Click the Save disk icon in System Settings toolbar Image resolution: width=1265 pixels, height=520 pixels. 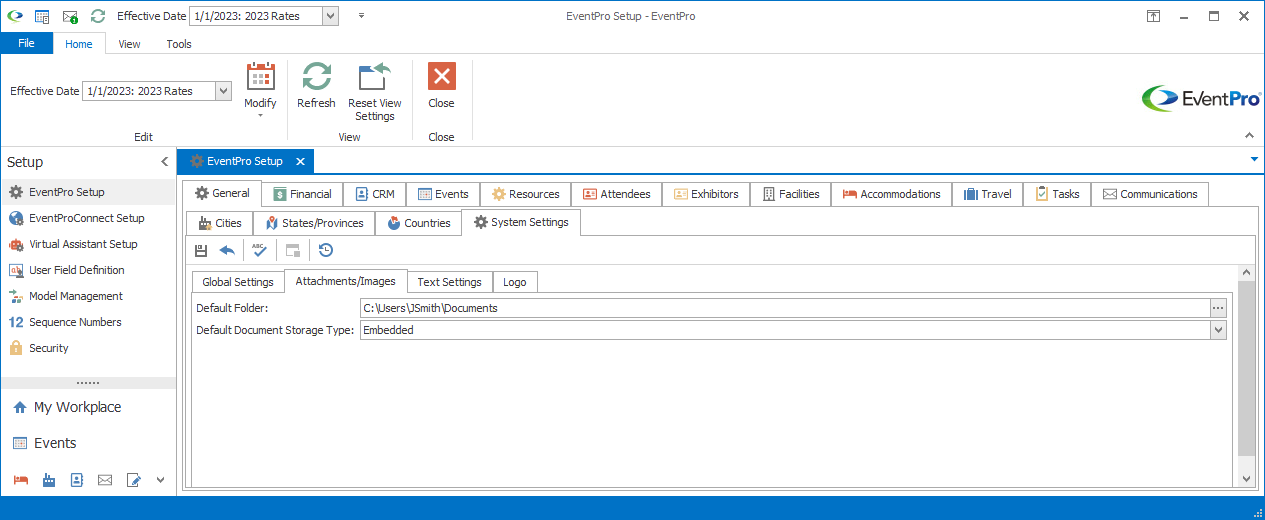[x=201, y=250]
